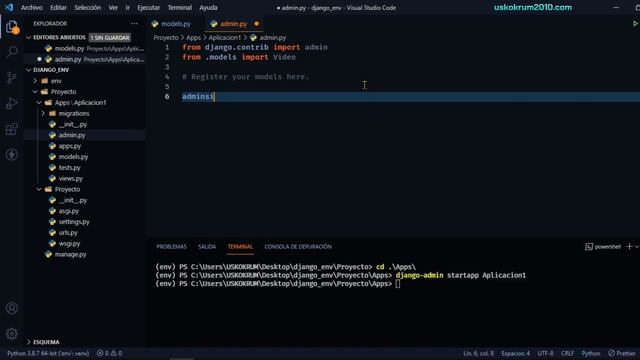Click Python 3.8.7 interpreter status item
The image size is (640, 360).
[48, 353]
